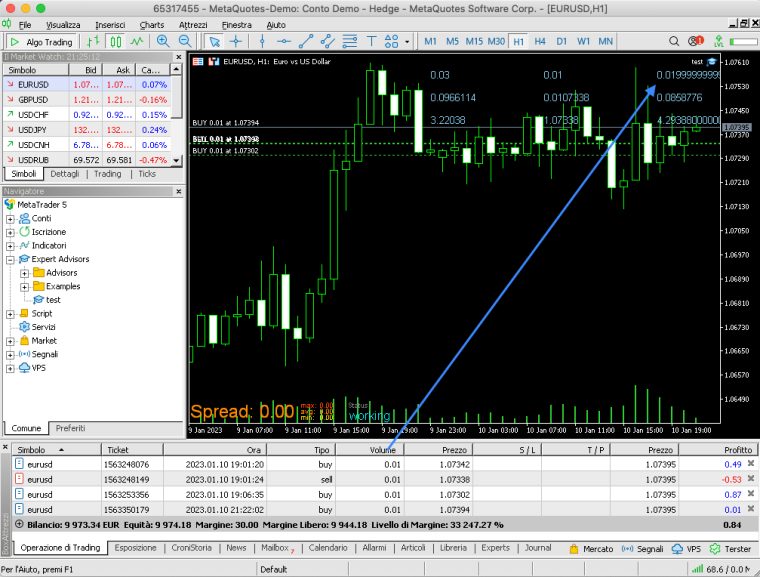760x577 pixels.
Task: Open the Dettagli tab in Market Watch
Action: click(x=64, y=174)
